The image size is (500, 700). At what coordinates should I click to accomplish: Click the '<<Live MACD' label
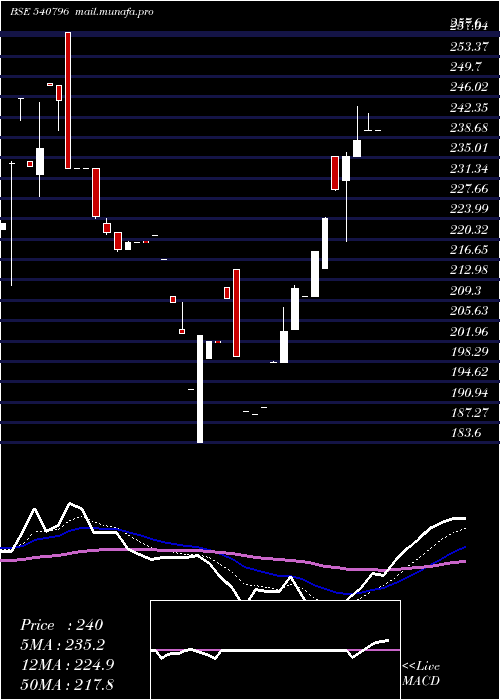point(421,674)
